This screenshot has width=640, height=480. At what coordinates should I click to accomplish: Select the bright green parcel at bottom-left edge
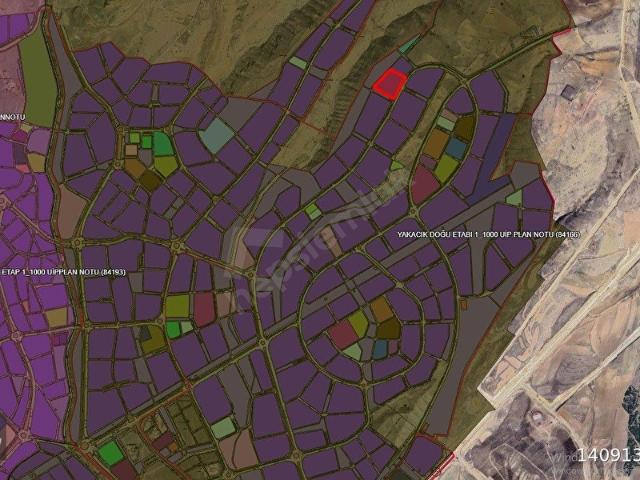coord(110,452)
